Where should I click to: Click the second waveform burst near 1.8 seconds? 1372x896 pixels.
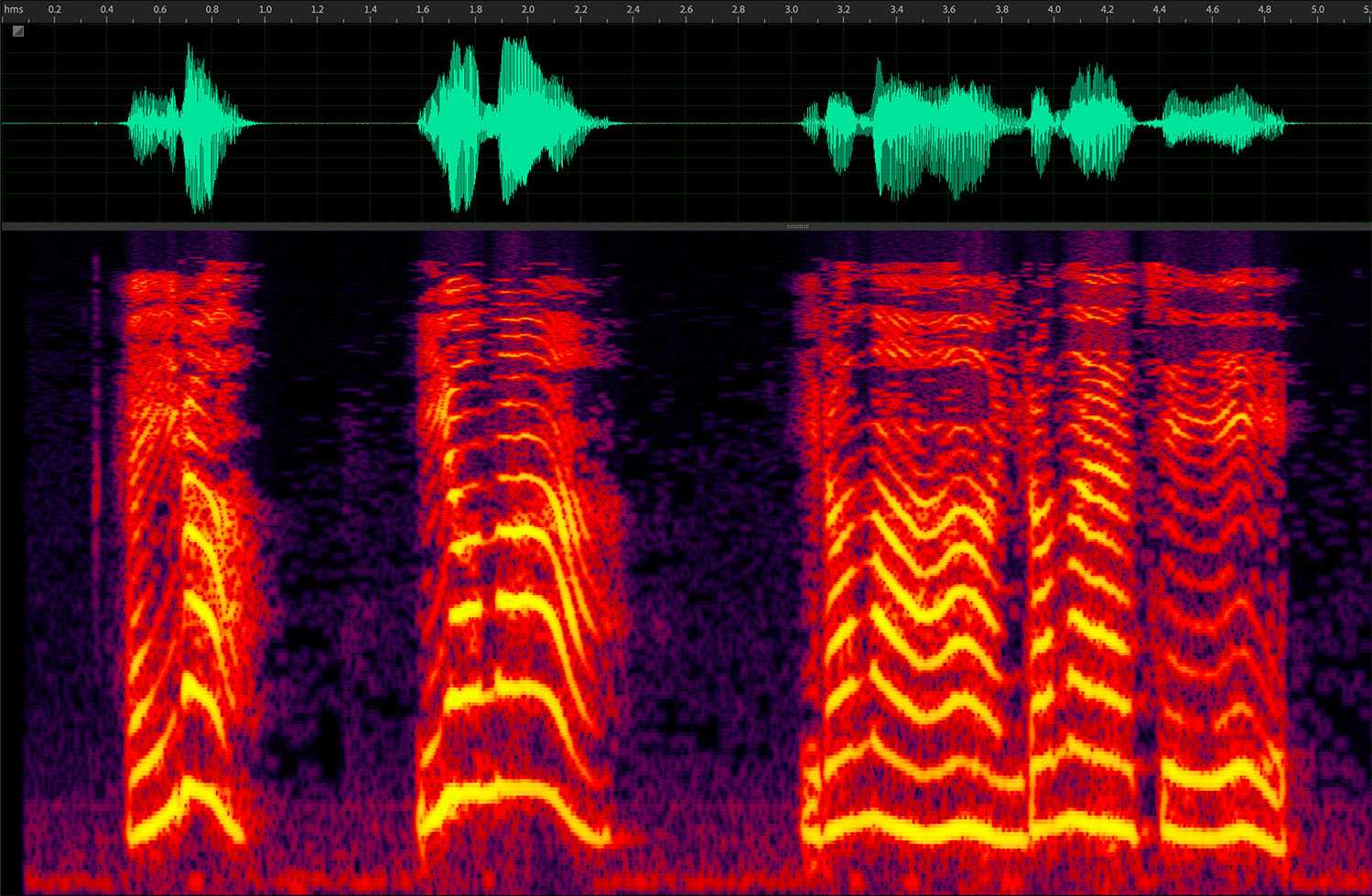[x=476, y=124]
